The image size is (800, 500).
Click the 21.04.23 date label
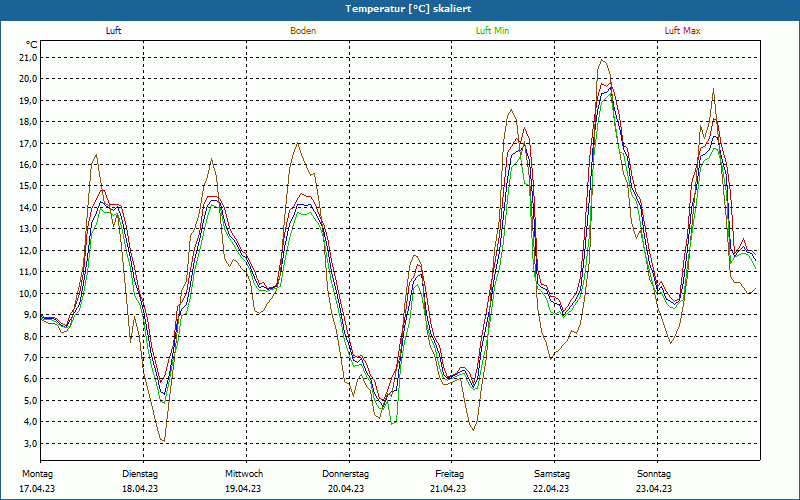pyautogui.click(x=448, y=489)
